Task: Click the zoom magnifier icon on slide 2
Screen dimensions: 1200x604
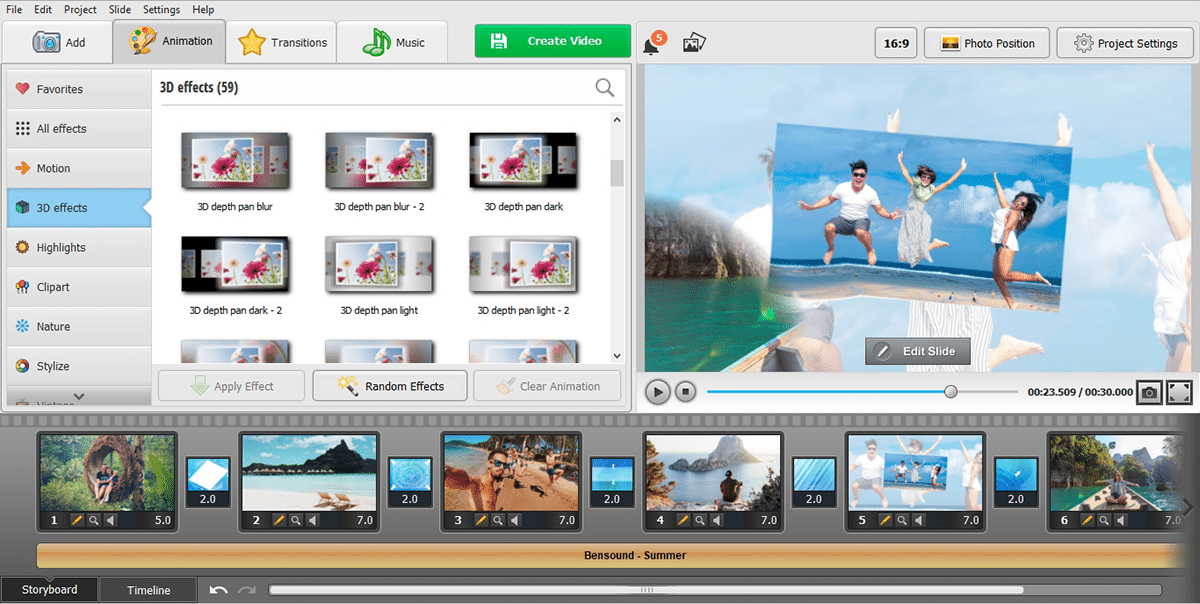Action: (296, 520)
